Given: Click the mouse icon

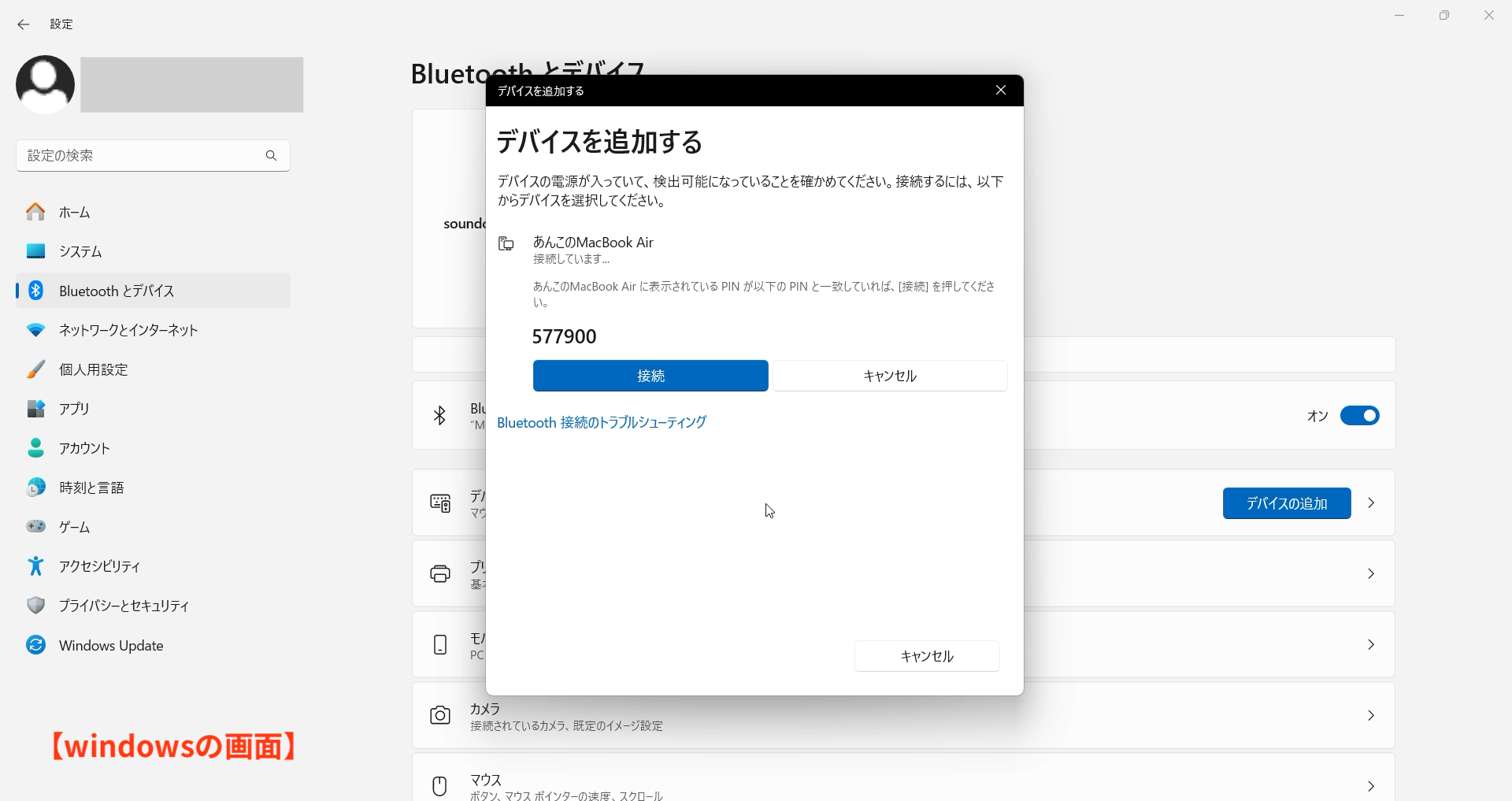Looking at the screenshot, I should pos(440,786).
